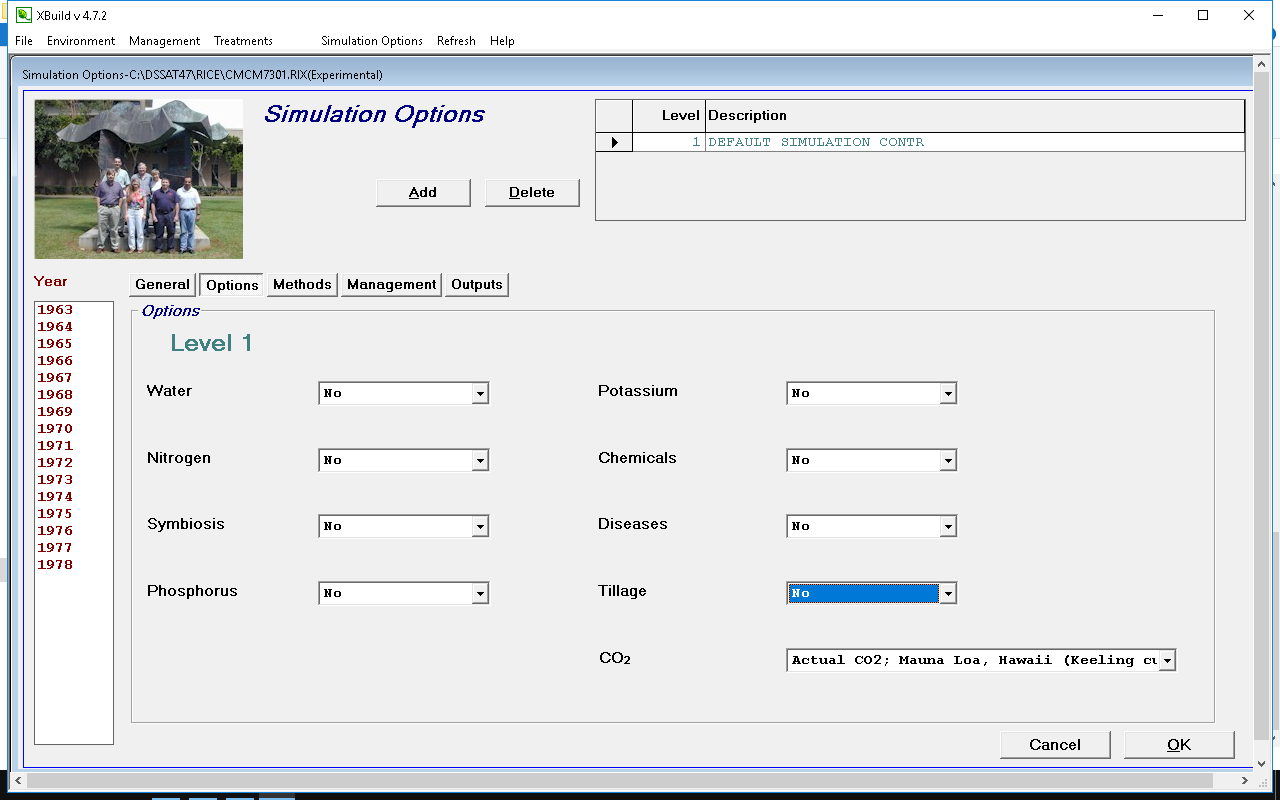Switch to the General tab
Viewport: 1280px width, 800px height.
pos(162,285)
